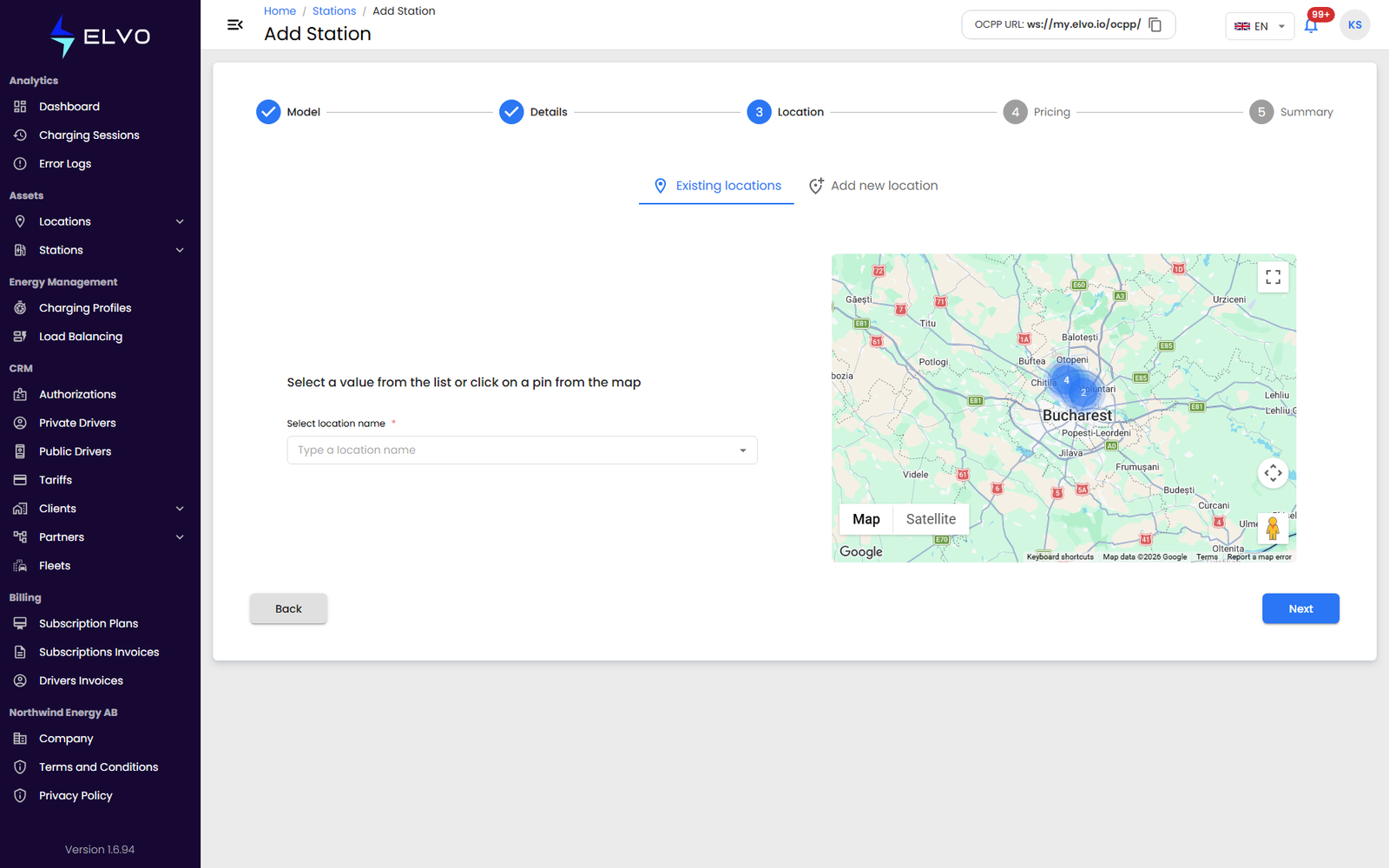This screenshot has width=1389, height=868.
Task: Select the Map view type
Action: (866, 519)
